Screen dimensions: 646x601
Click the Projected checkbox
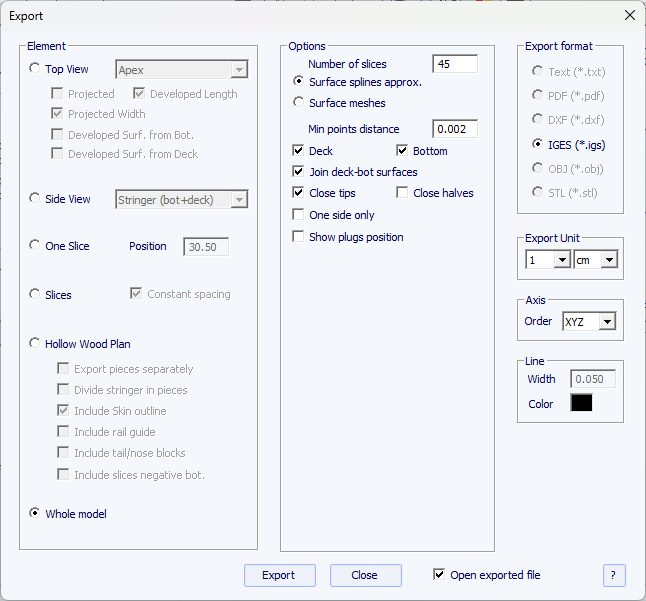click(x=57, y=93)
